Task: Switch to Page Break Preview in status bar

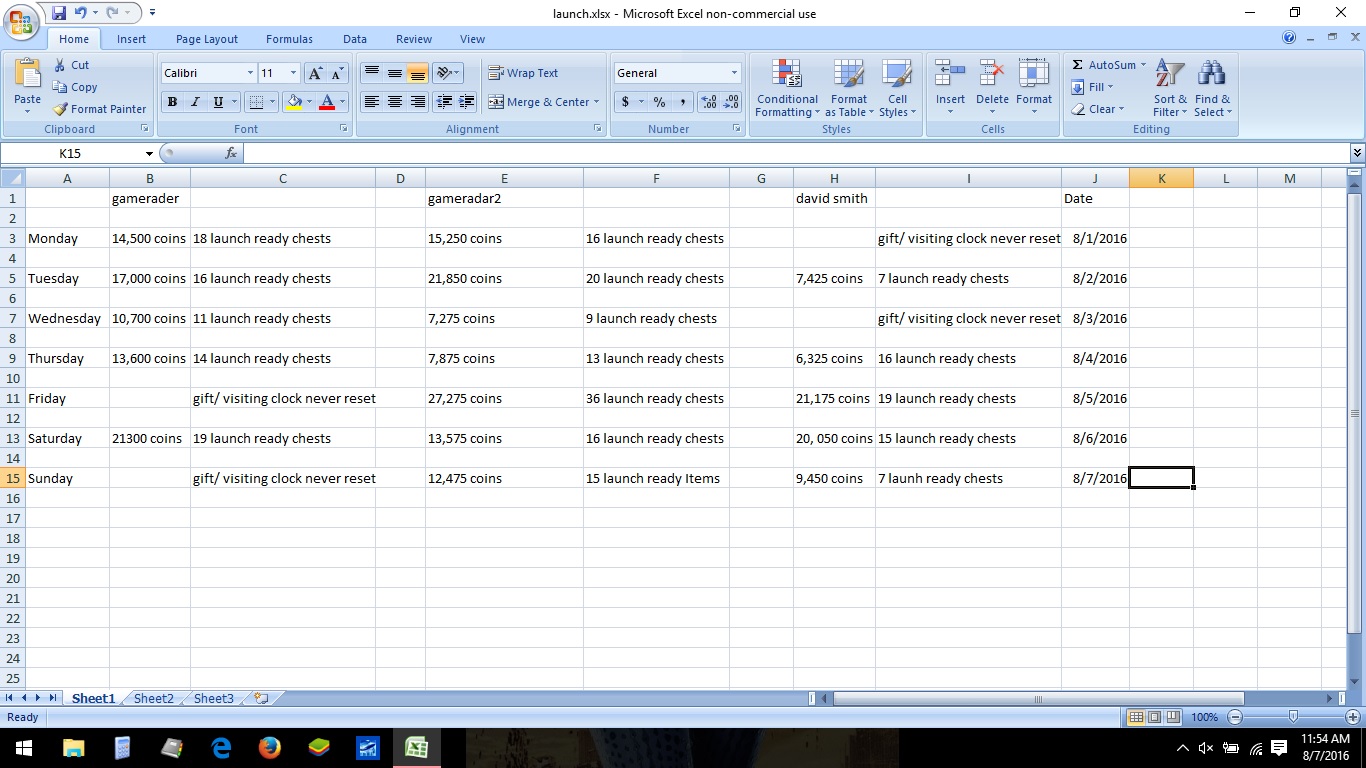Action: click(x=1172, y=717)
